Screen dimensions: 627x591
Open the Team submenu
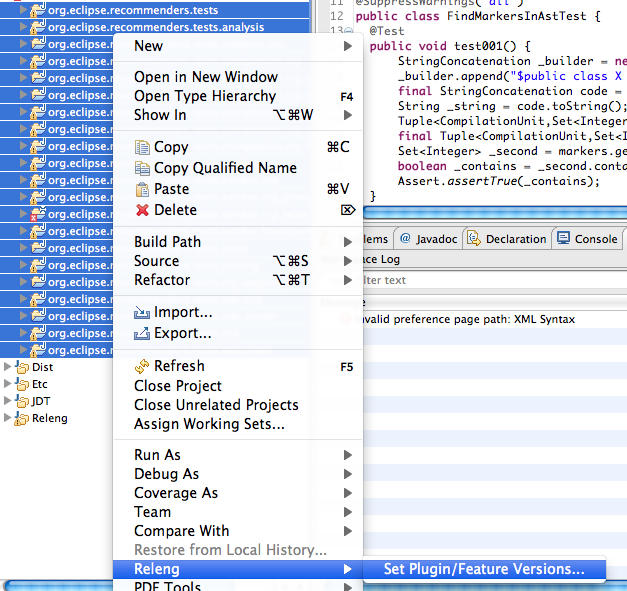pos(238,512)
